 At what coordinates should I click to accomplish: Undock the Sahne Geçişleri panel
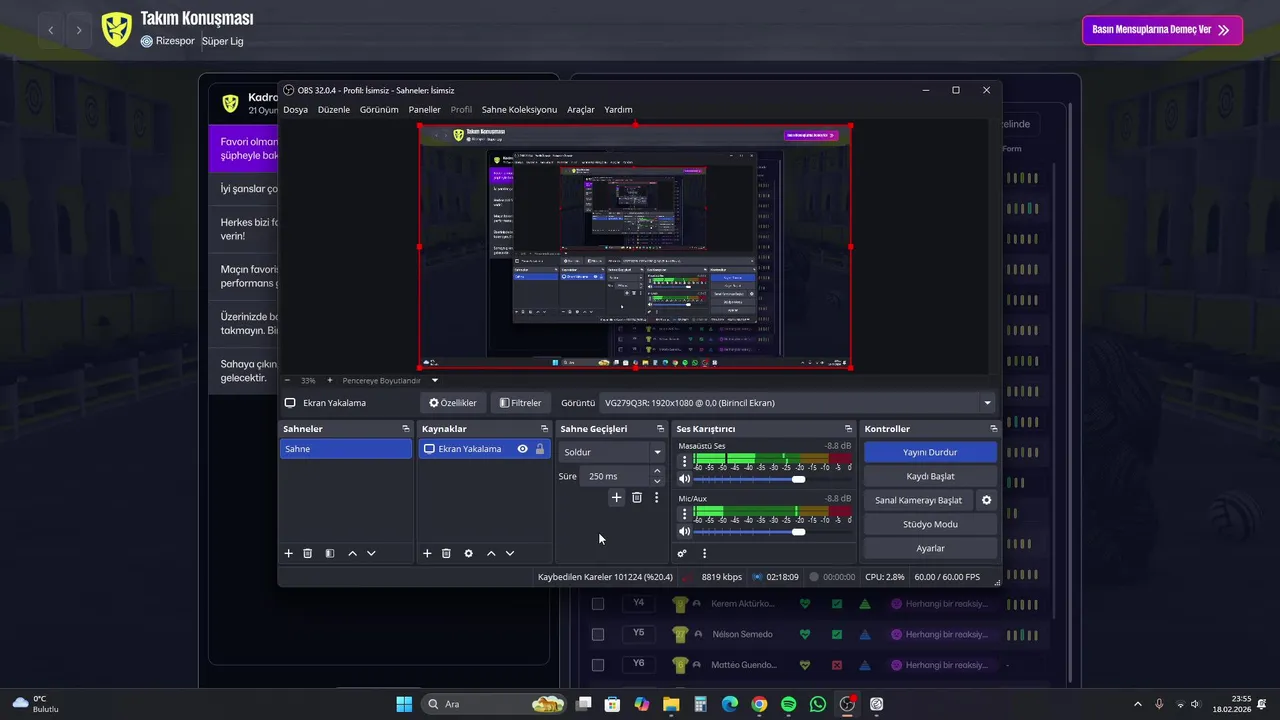pyautogui.click(x=660, y=429)
